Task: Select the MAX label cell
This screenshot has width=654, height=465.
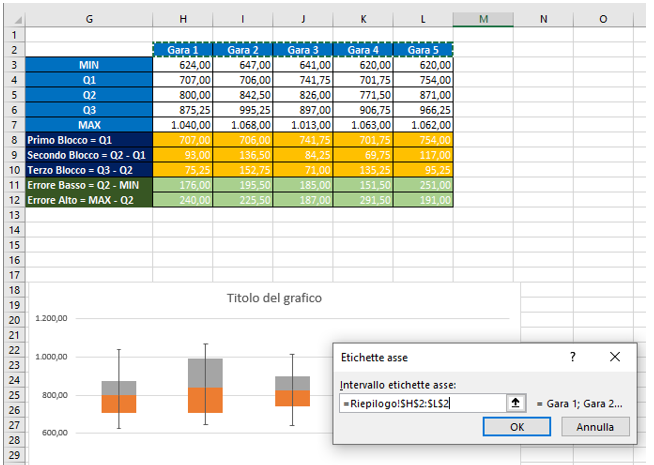Action: pyautogui.click(x=90, y=125)
